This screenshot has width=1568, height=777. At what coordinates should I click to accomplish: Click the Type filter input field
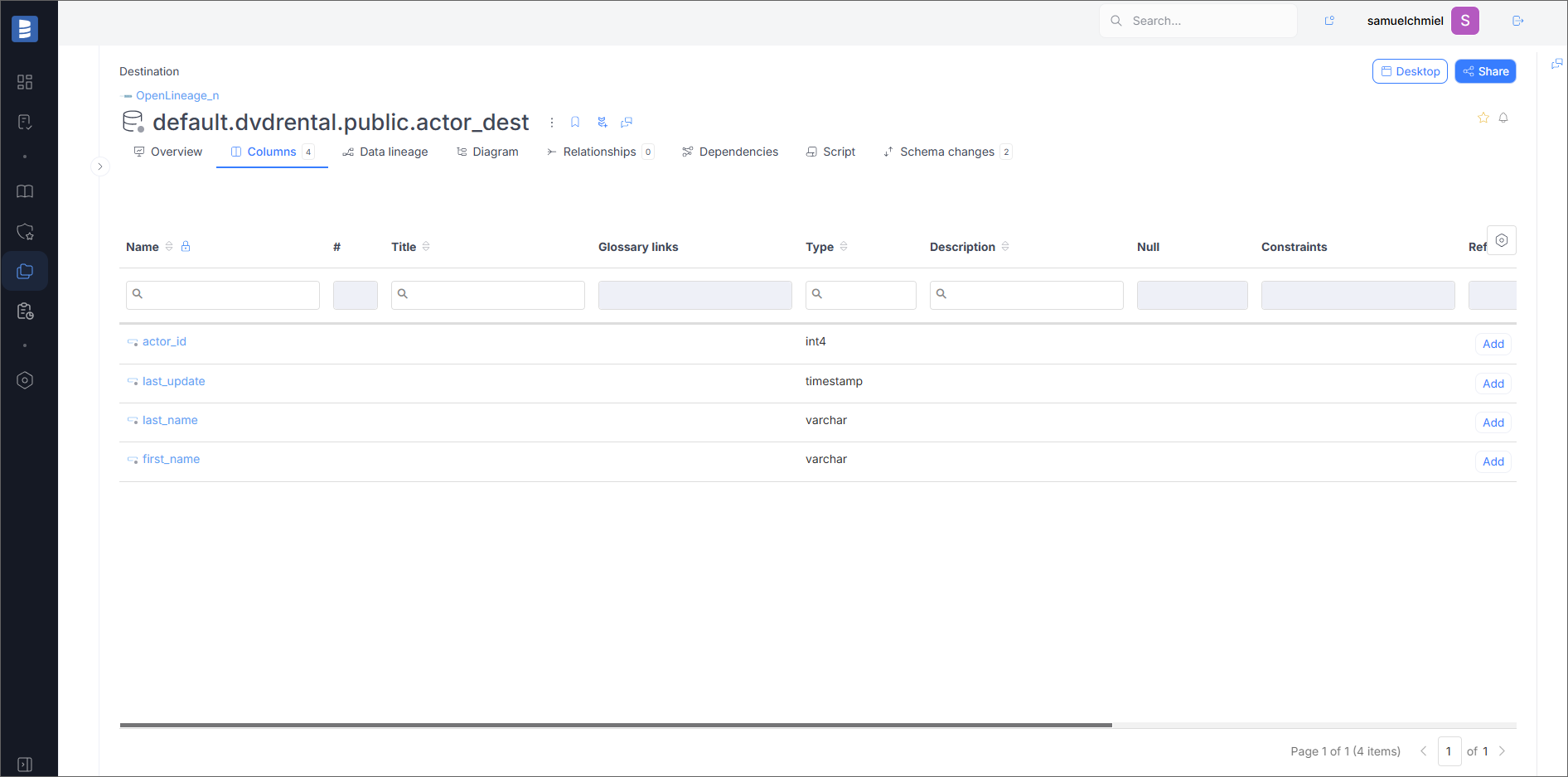pyautogui.click(x=861, y=295)
